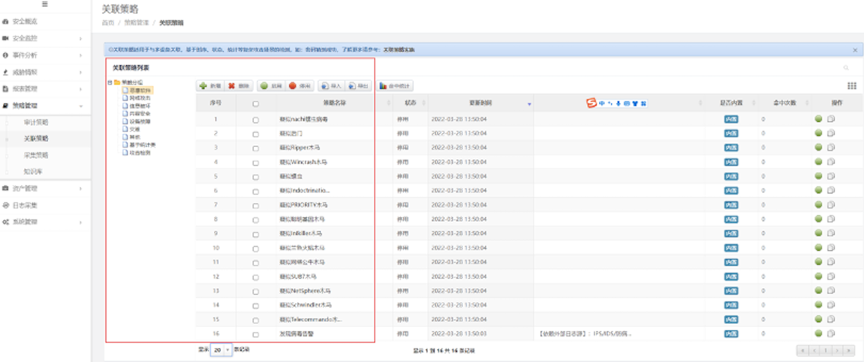Click the green circle Enable (启用) toolbar button
This screenshot has height=362, width=864.
[271, 86]
